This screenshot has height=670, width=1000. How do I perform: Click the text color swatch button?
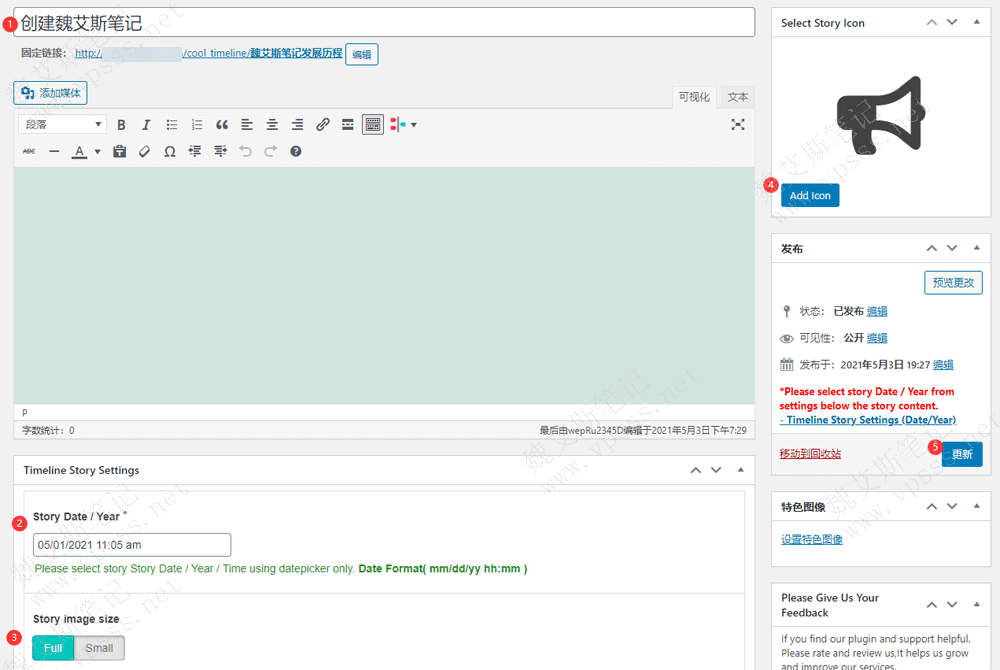[79, 152]
